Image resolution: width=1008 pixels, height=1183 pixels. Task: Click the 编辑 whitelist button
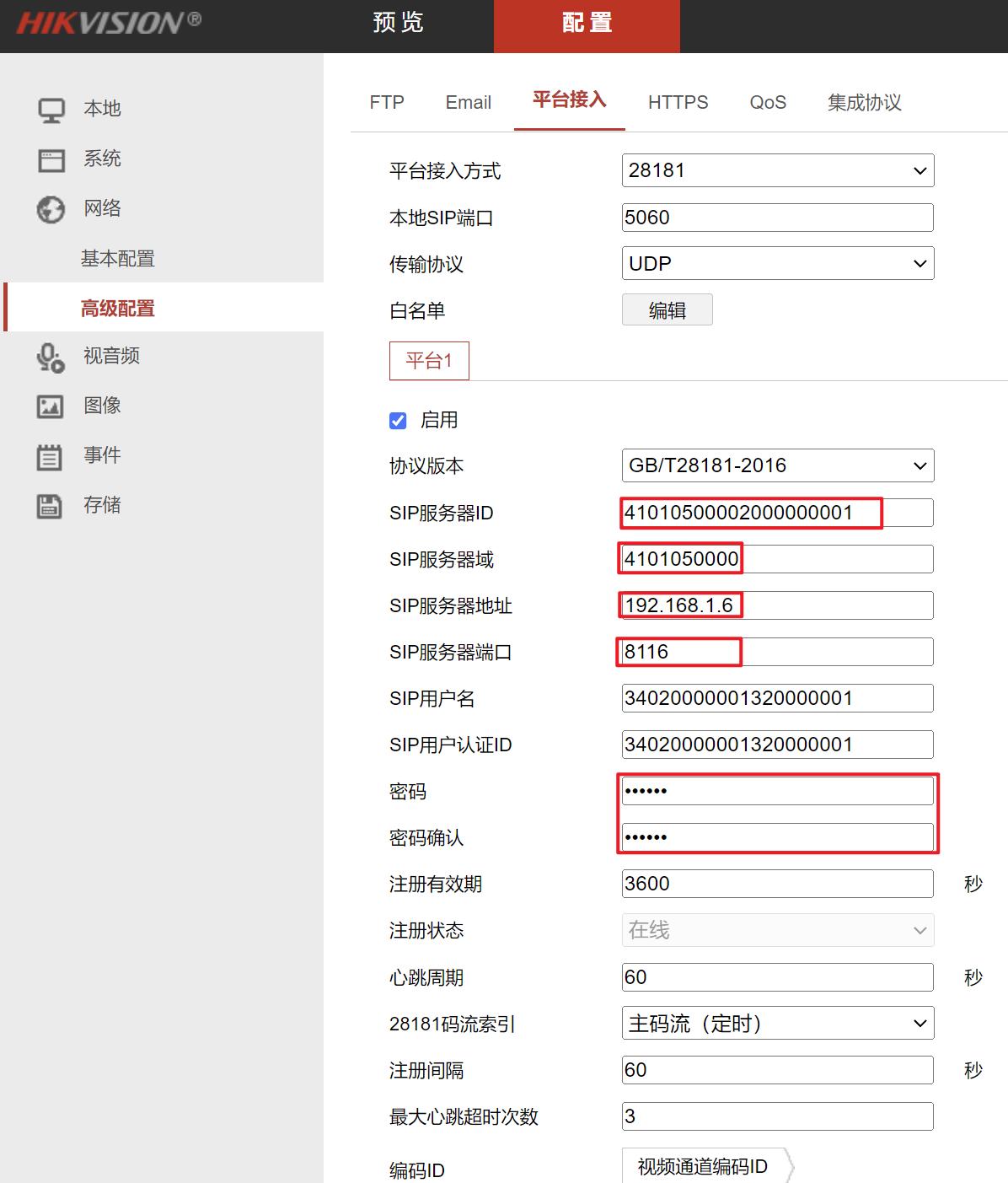click(667, 310)
